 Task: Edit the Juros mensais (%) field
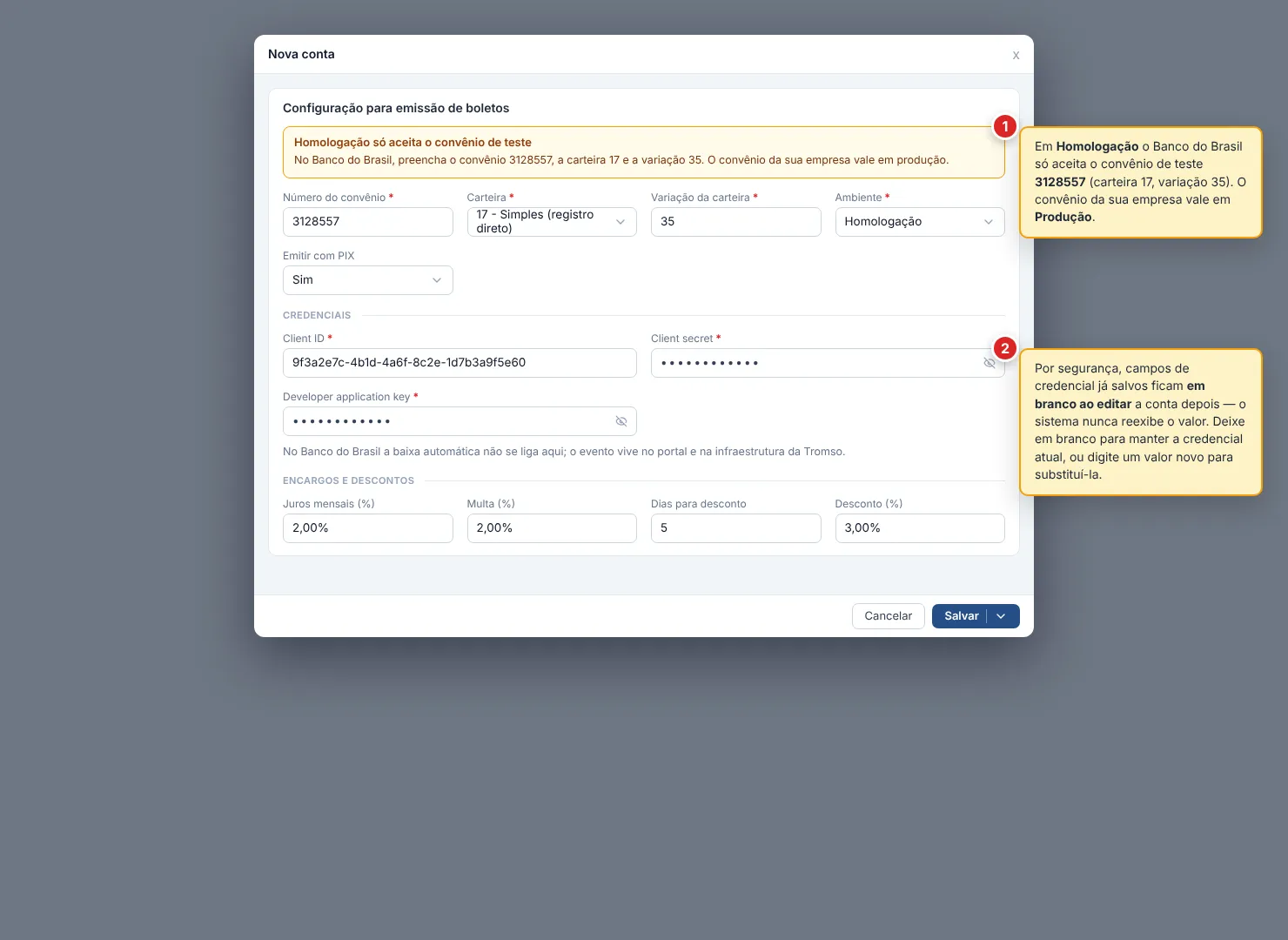(368, 528)
